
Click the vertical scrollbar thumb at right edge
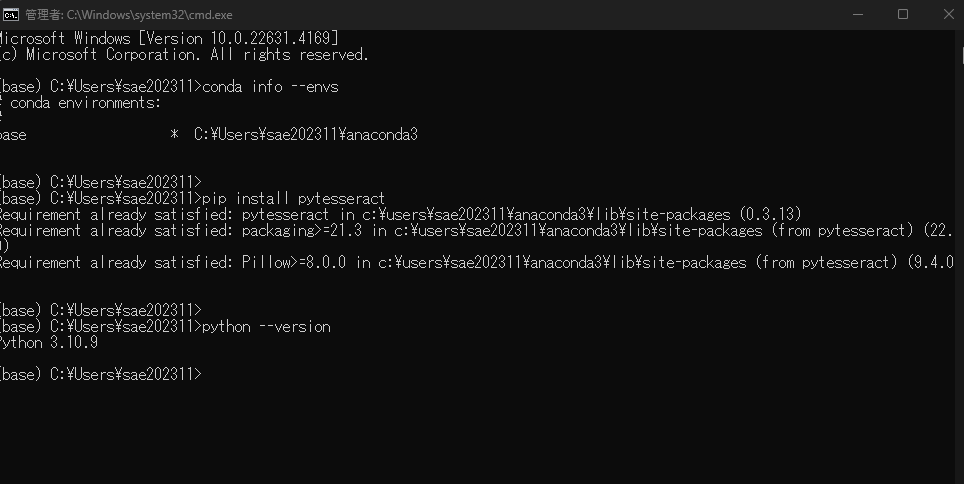click(962, 55)
